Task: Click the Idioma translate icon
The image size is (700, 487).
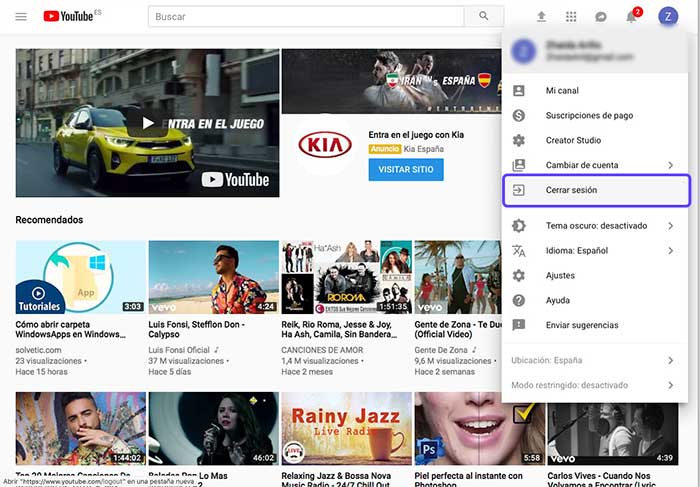Action: click(x=519, y=251)
